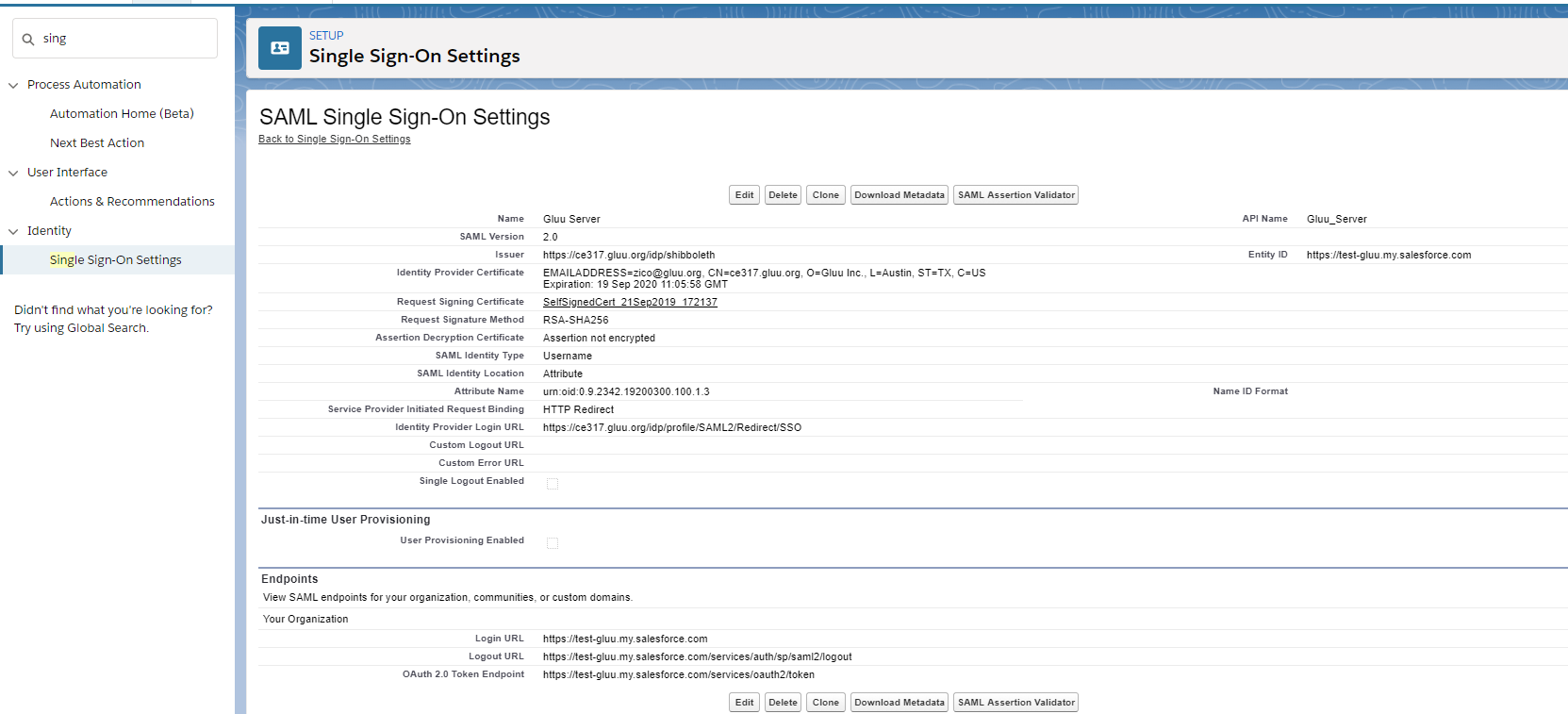
Task: Click the Single Sign-On Settings header icon
Action: pyautogui.click(x=280, y=48)
